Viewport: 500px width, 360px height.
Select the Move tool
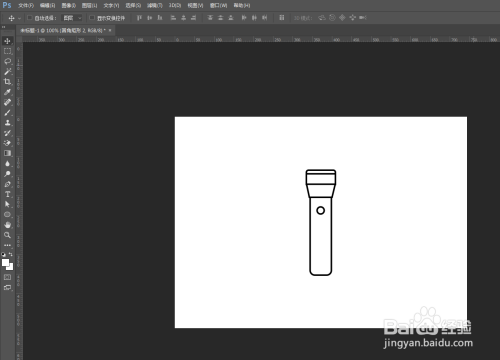pos(7,41)
